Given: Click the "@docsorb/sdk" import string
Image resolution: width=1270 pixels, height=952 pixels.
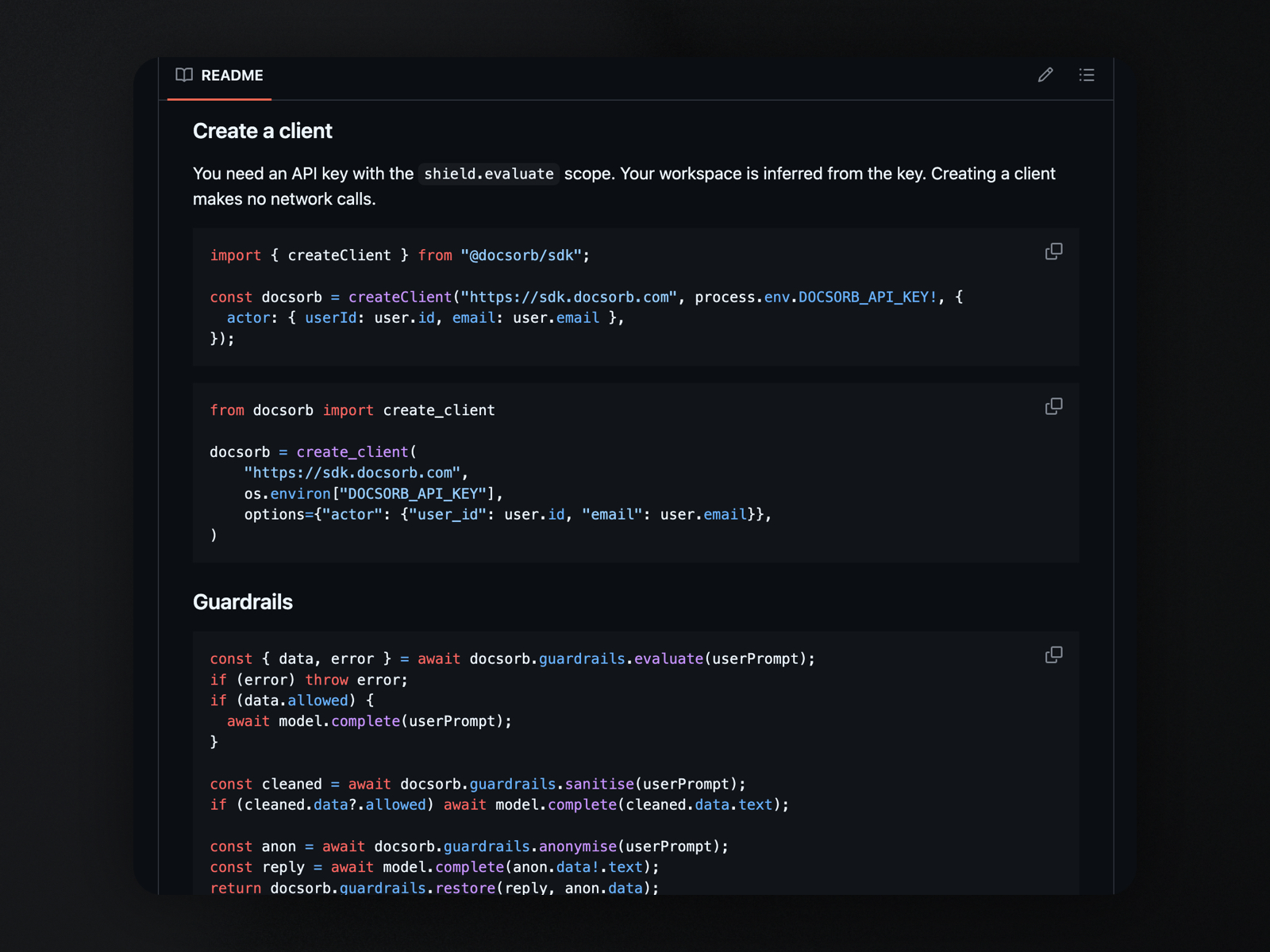Looking at the screenshot, I should 521,255.
